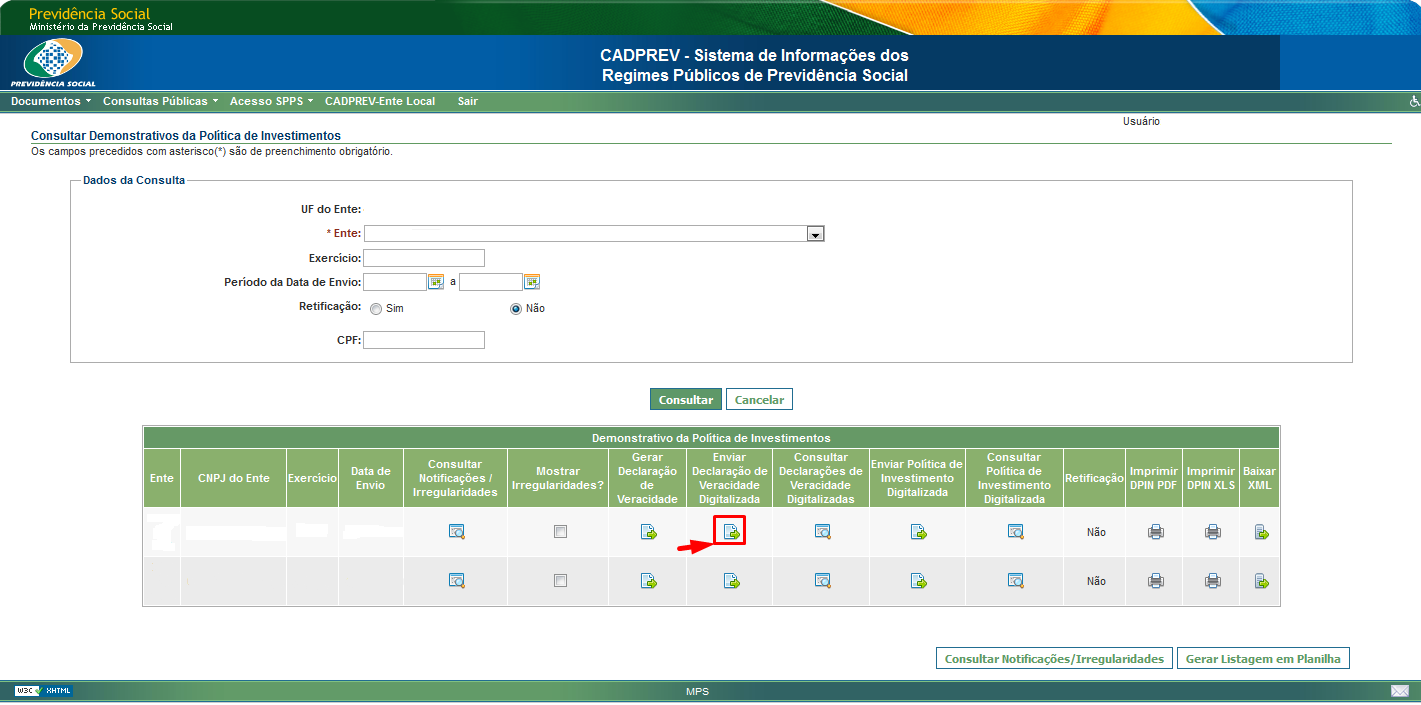
Task: Open calendar picker for start send date
Action: pyautogui.click(x=435, y=282)
